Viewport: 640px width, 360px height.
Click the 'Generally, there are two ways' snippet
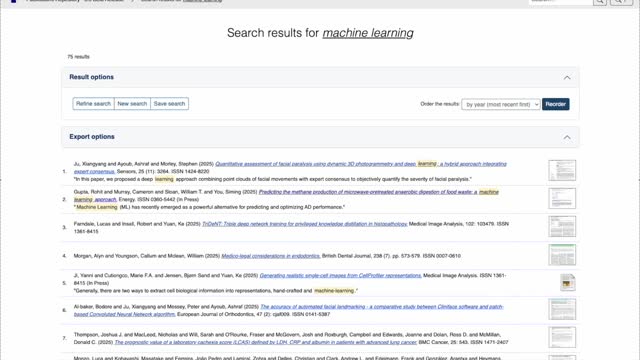coord(216,291)
